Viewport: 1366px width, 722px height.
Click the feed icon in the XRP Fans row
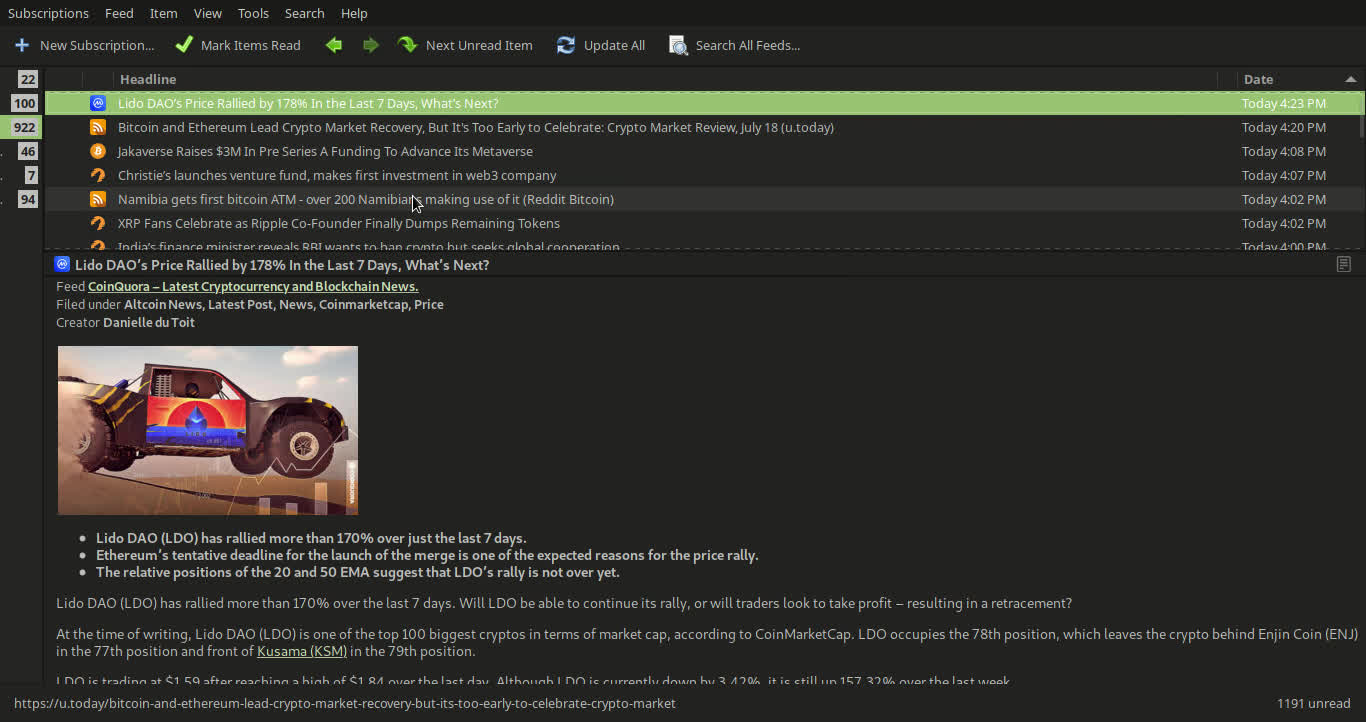click(98, 223)
